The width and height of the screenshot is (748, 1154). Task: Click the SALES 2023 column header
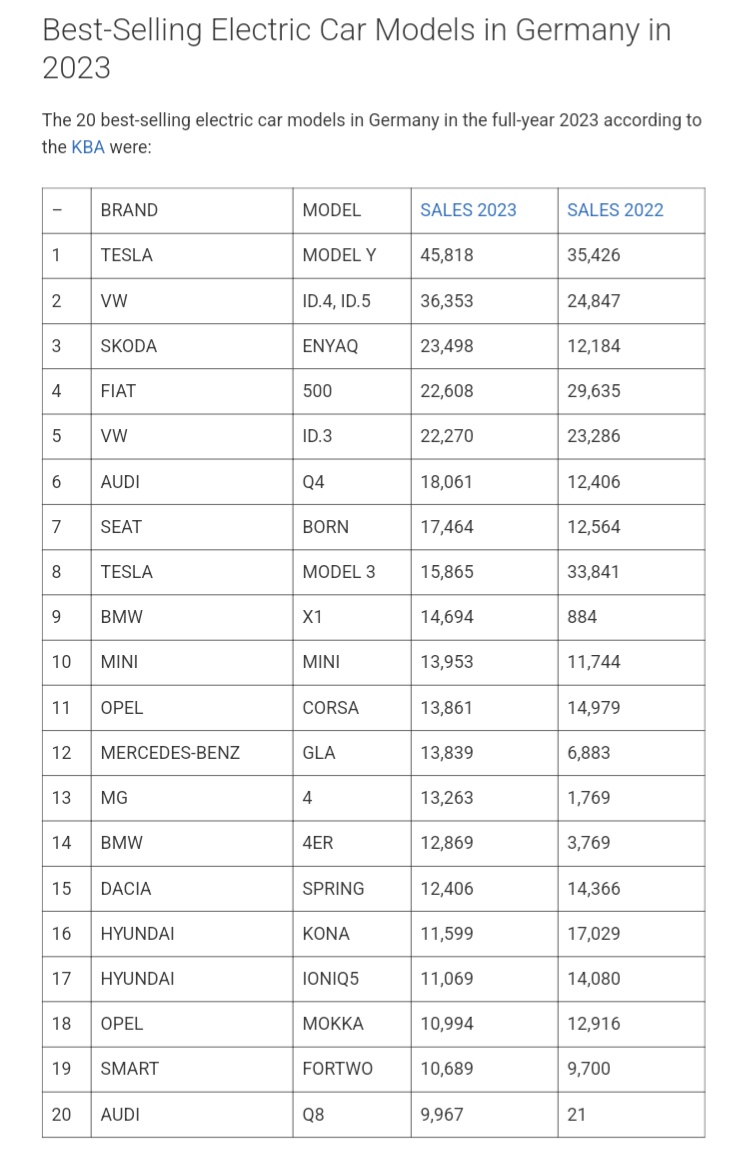[468, 210]
